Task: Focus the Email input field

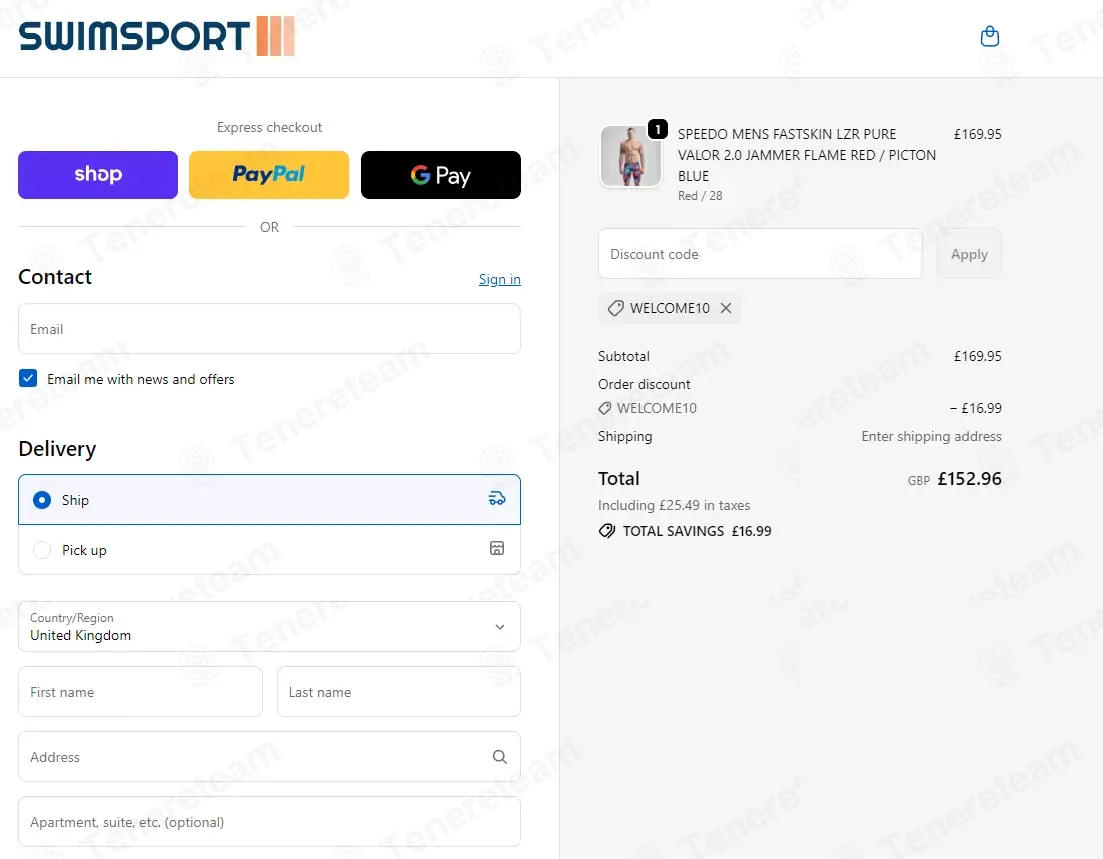Action: [269, 329]
